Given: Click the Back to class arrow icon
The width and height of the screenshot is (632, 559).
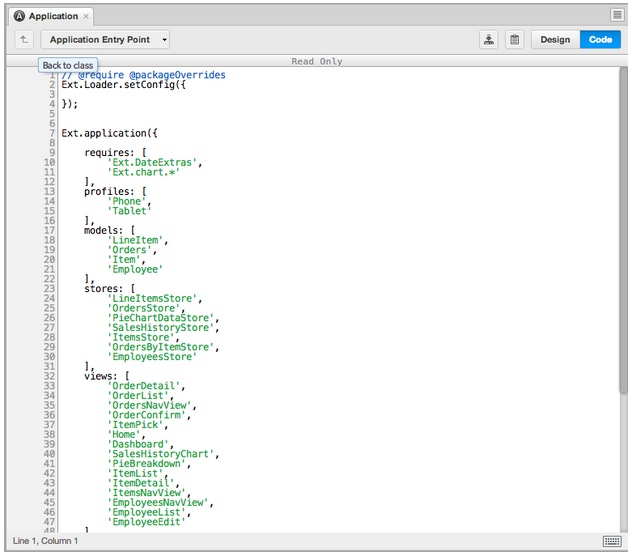Looking at the screenshot, I should tap(24, 40).
